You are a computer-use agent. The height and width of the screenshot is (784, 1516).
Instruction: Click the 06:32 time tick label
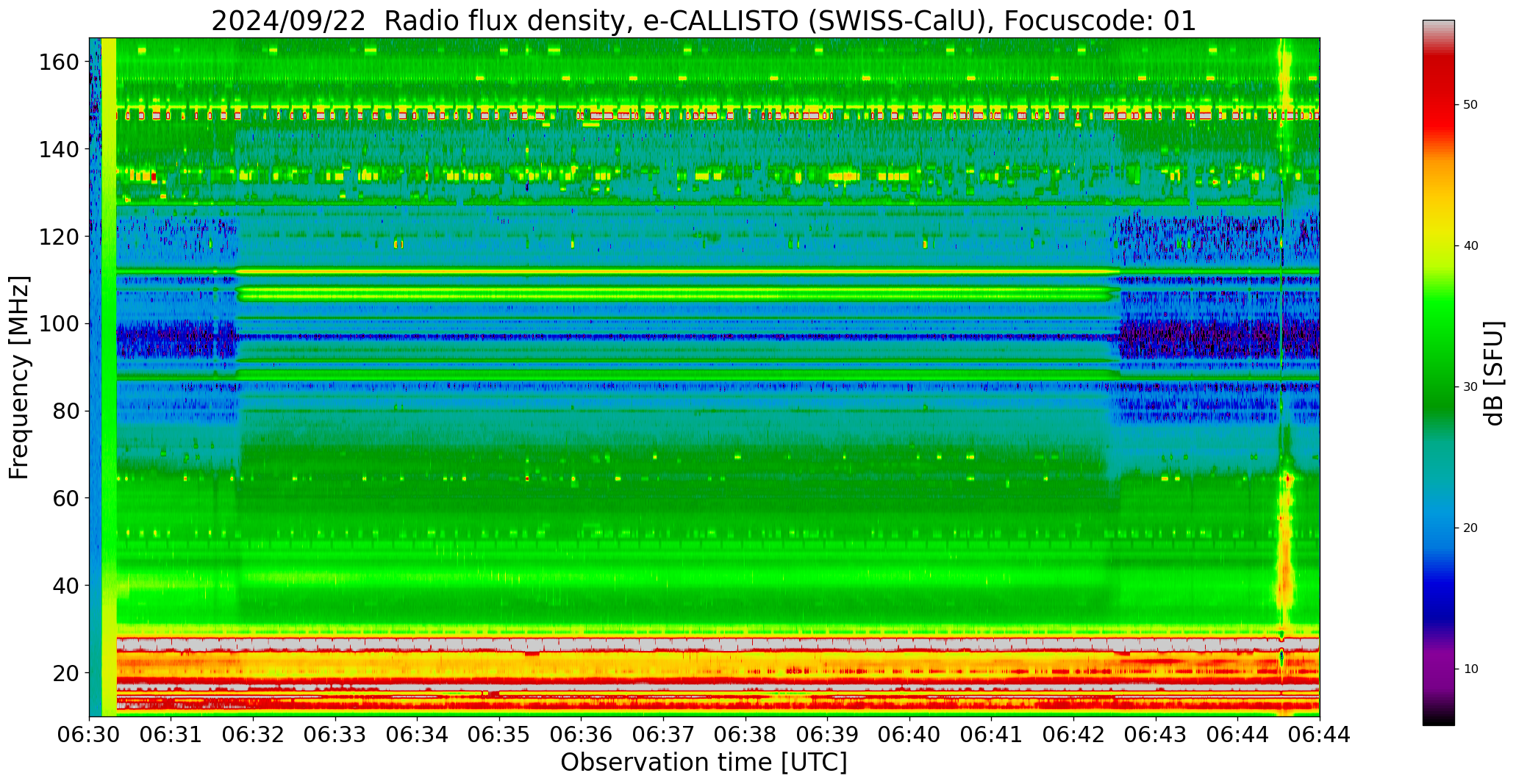pyautogui.click(x=254, y=735)
